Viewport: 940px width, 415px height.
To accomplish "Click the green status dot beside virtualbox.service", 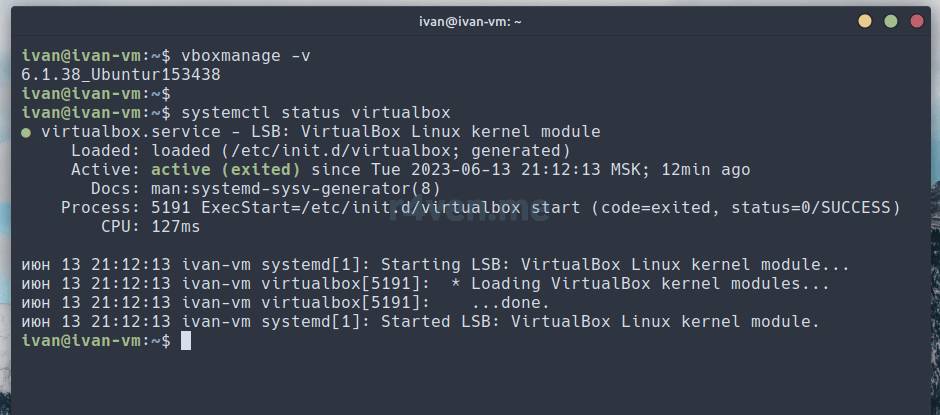I will [26, 132].
